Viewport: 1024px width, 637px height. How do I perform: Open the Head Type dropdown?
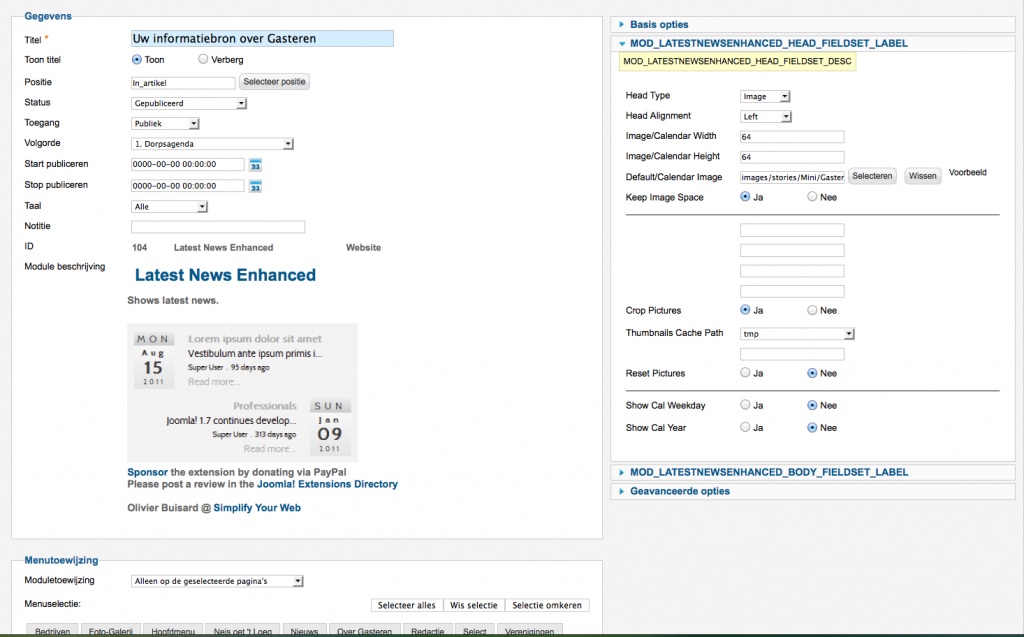pos(765,96)
